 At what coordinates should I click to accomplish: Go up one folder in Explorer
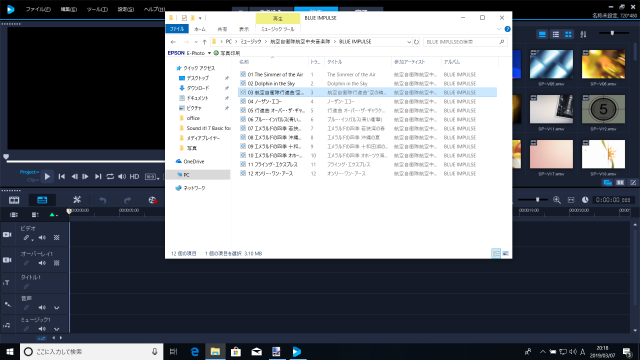(204, 42)
